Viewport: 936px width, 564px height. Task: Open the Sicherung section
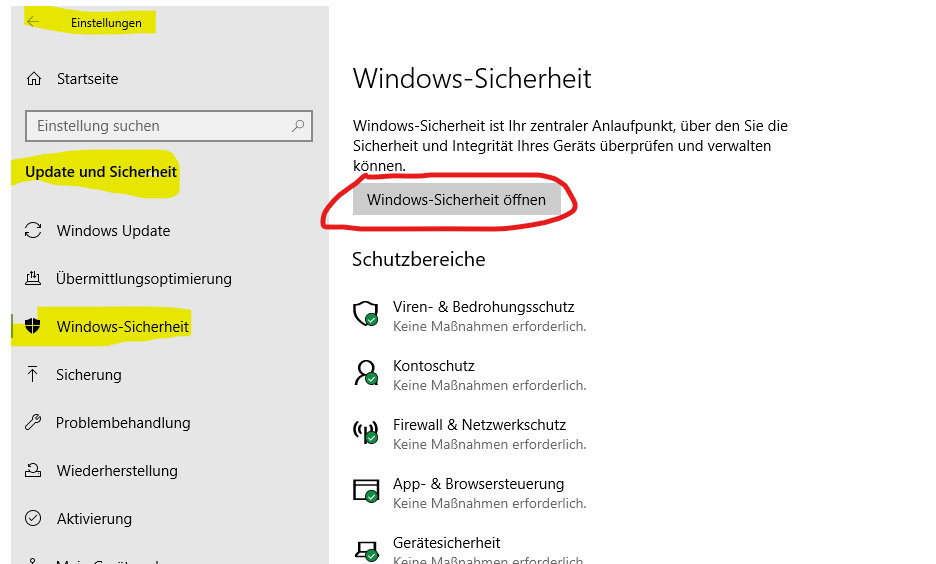[89, 375]
